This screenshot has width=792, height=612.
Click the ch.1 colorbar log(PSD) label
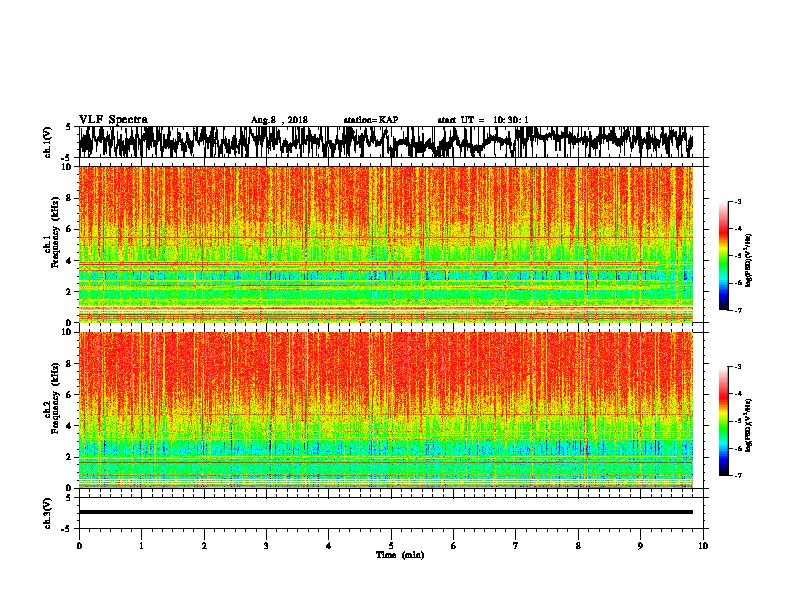748,260
